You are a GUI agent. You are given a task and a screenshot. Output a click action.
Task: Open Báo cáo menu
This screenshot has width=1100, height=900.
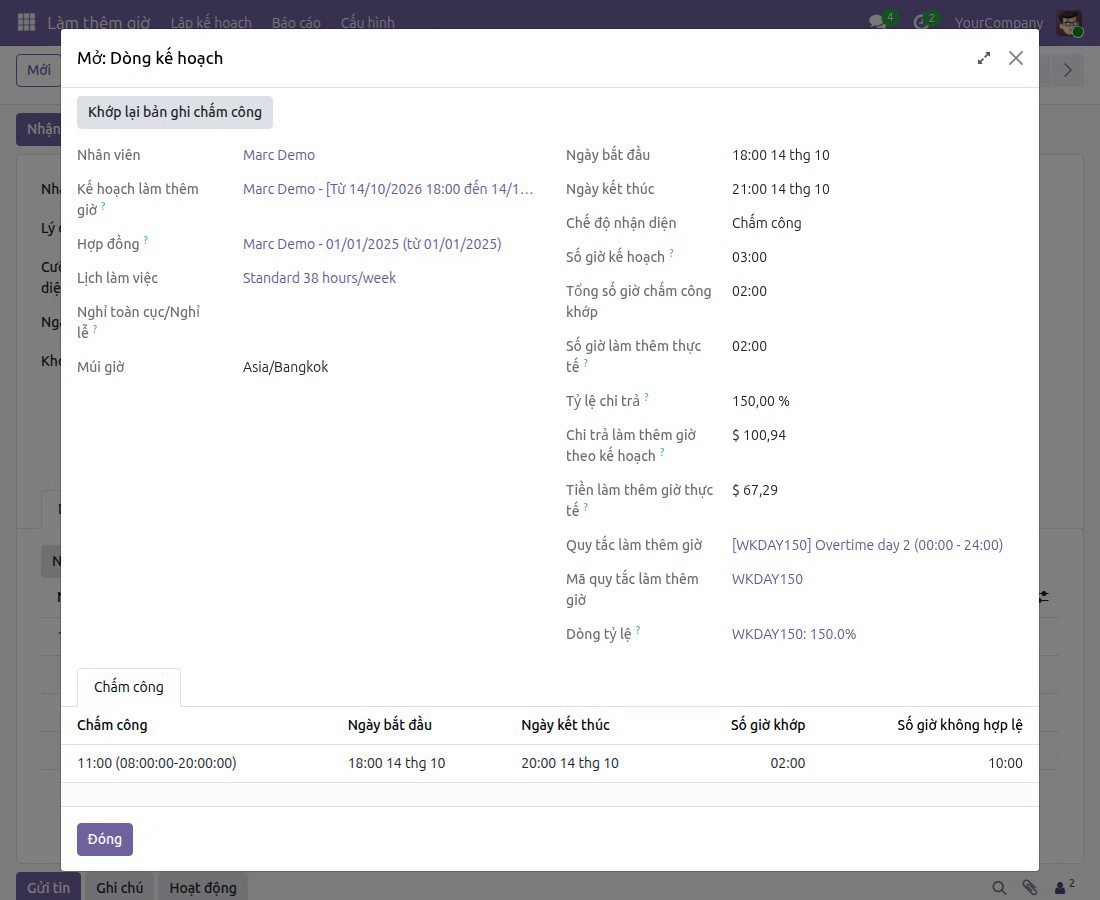pyautogui.click(x=296, y=22)
